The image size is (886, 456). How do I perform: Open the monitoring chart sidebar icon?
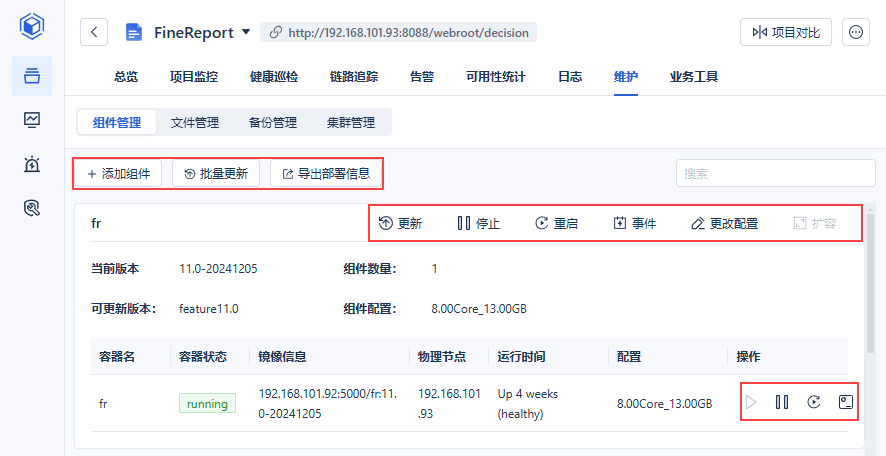click(32, 120)
